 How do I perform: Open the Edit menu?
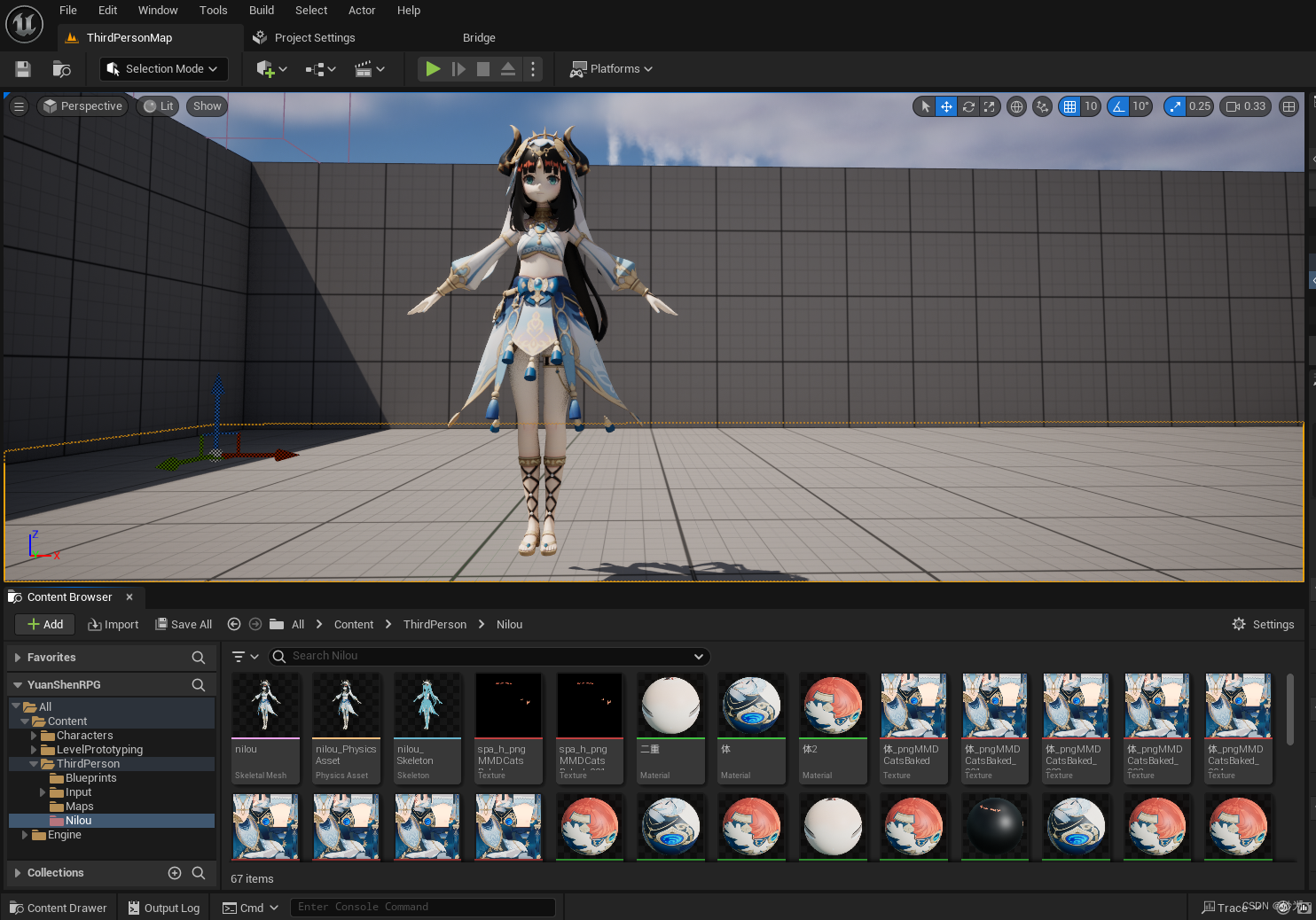pyautogui.click(x=108, y=11)
